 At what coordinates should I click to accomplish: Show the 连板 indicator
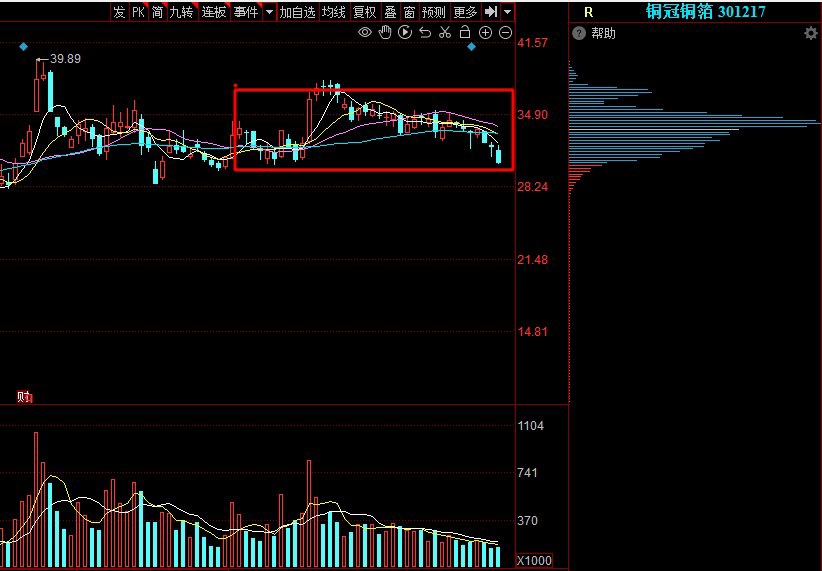[214, 12]
